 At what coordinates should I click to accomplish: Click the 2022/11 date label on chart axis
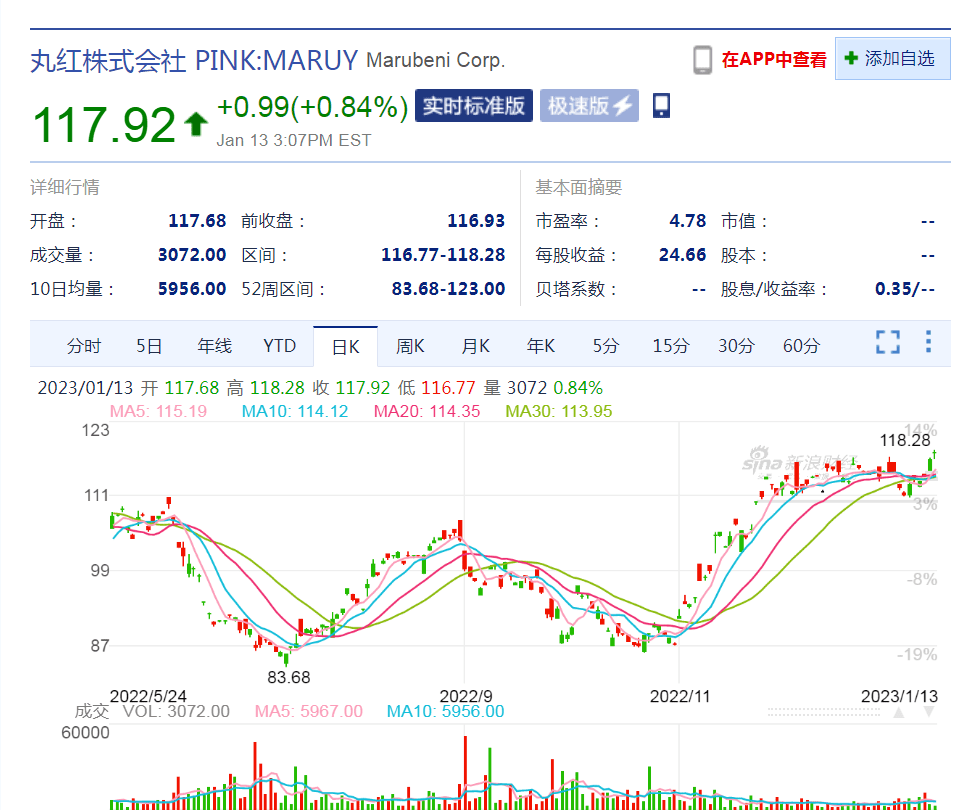[680, 696]
